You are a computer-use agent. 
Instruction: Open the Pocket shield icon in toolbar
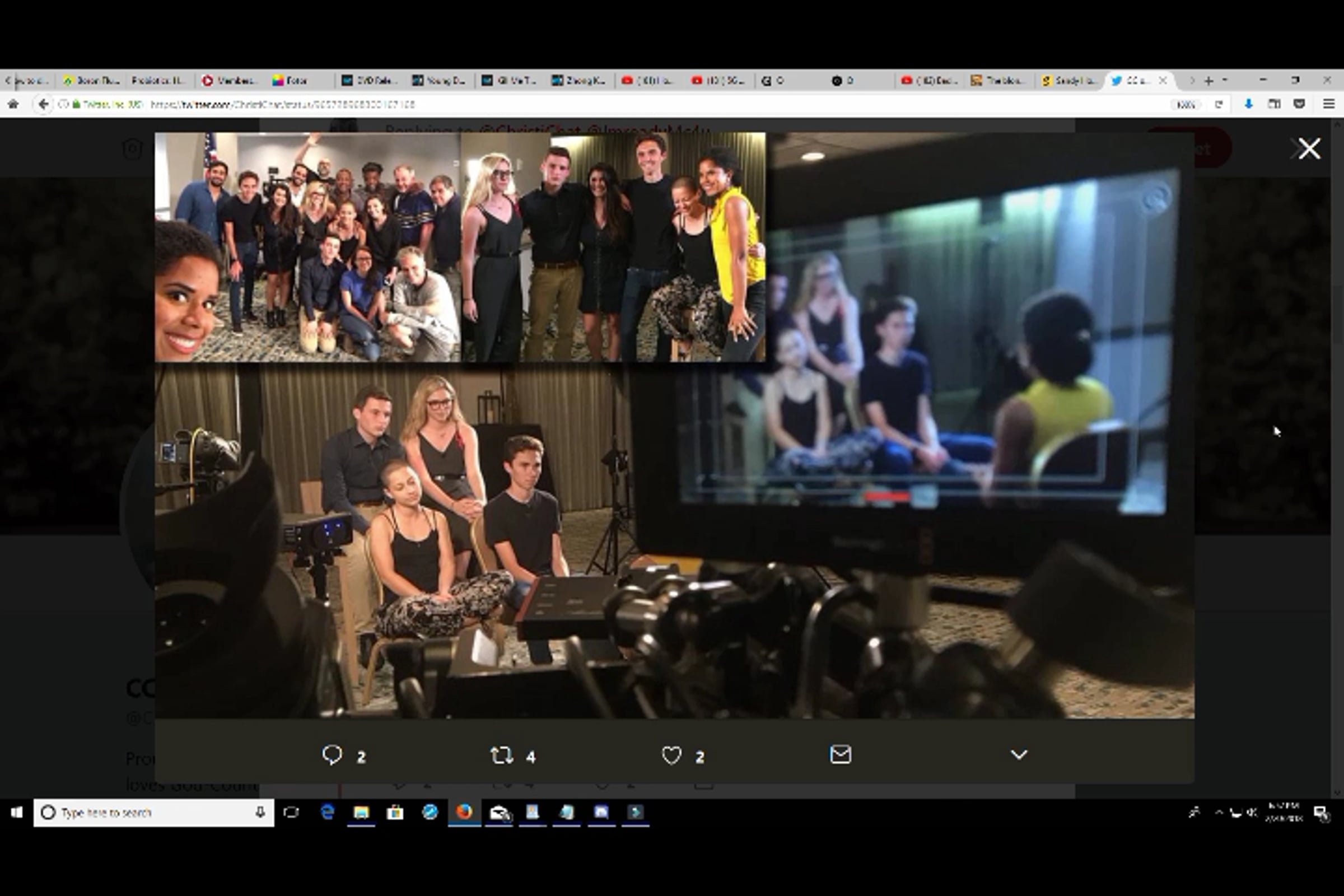click(x=1299, y=104)
